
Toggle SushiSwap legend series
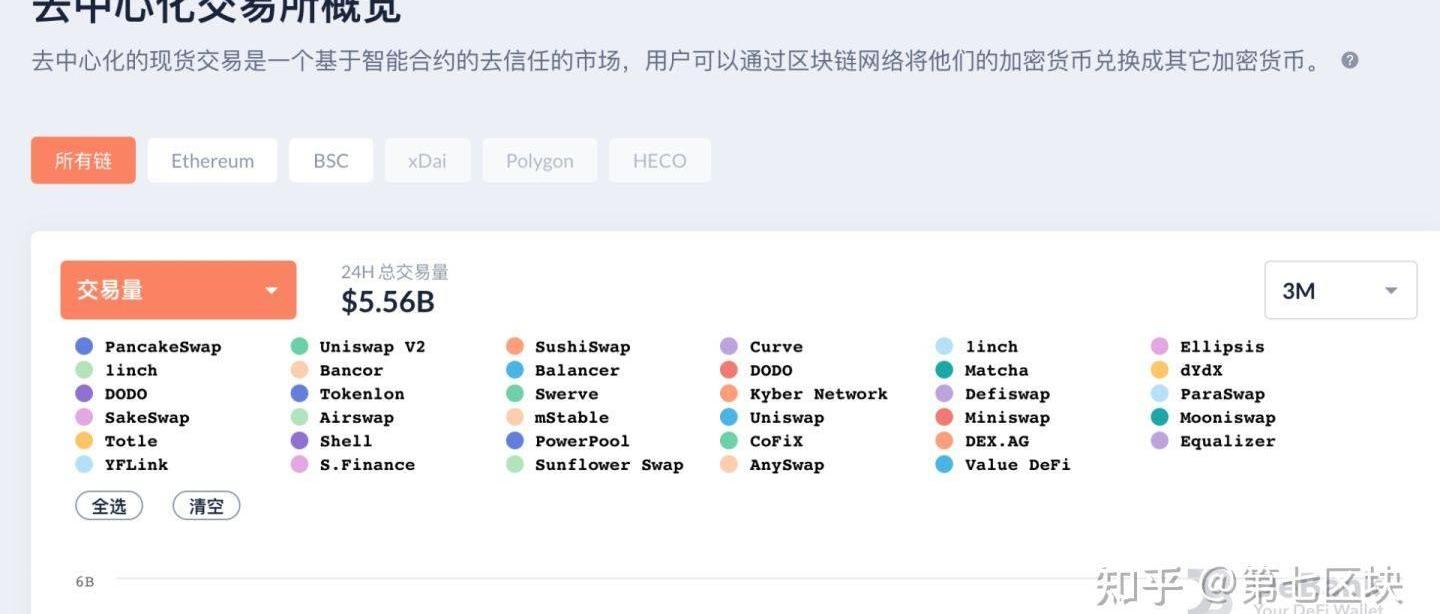[x=582, y=347]
